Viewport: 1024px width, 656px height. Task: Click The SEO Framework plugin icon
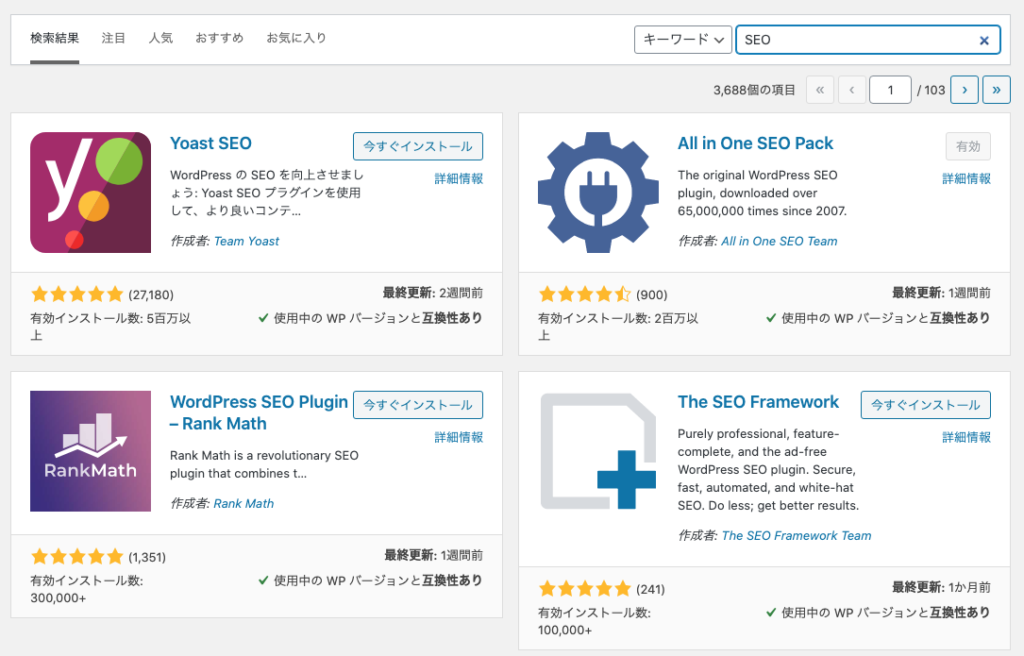(x=598, y=451)
